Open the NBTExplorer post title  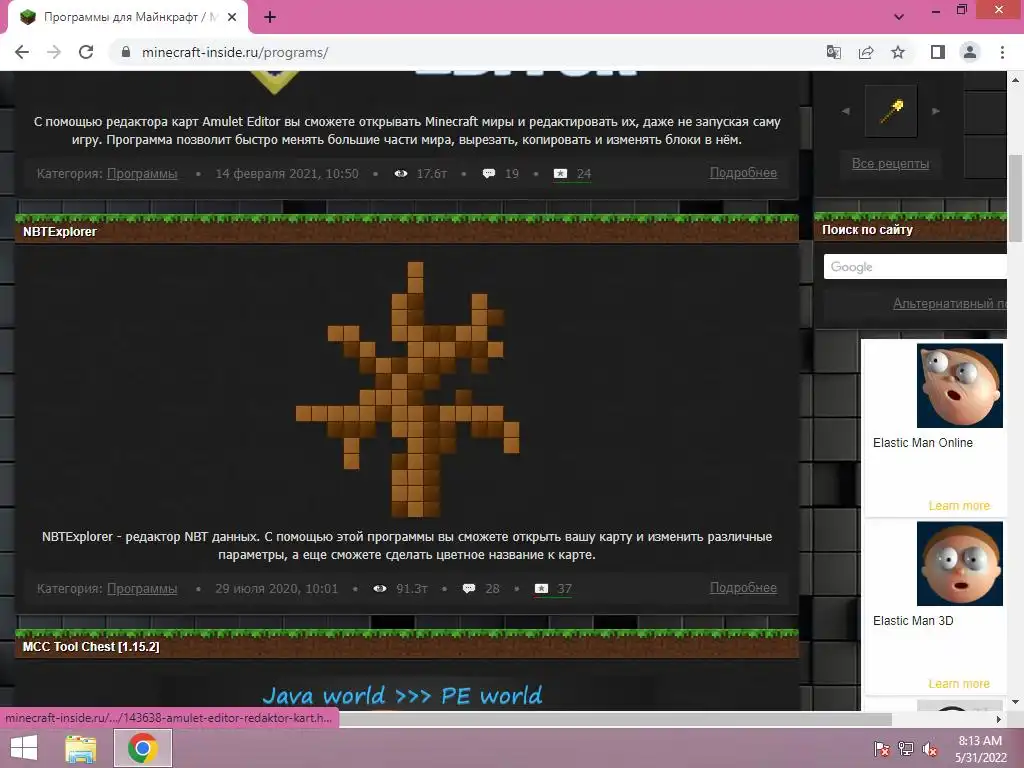pos(59,231)
